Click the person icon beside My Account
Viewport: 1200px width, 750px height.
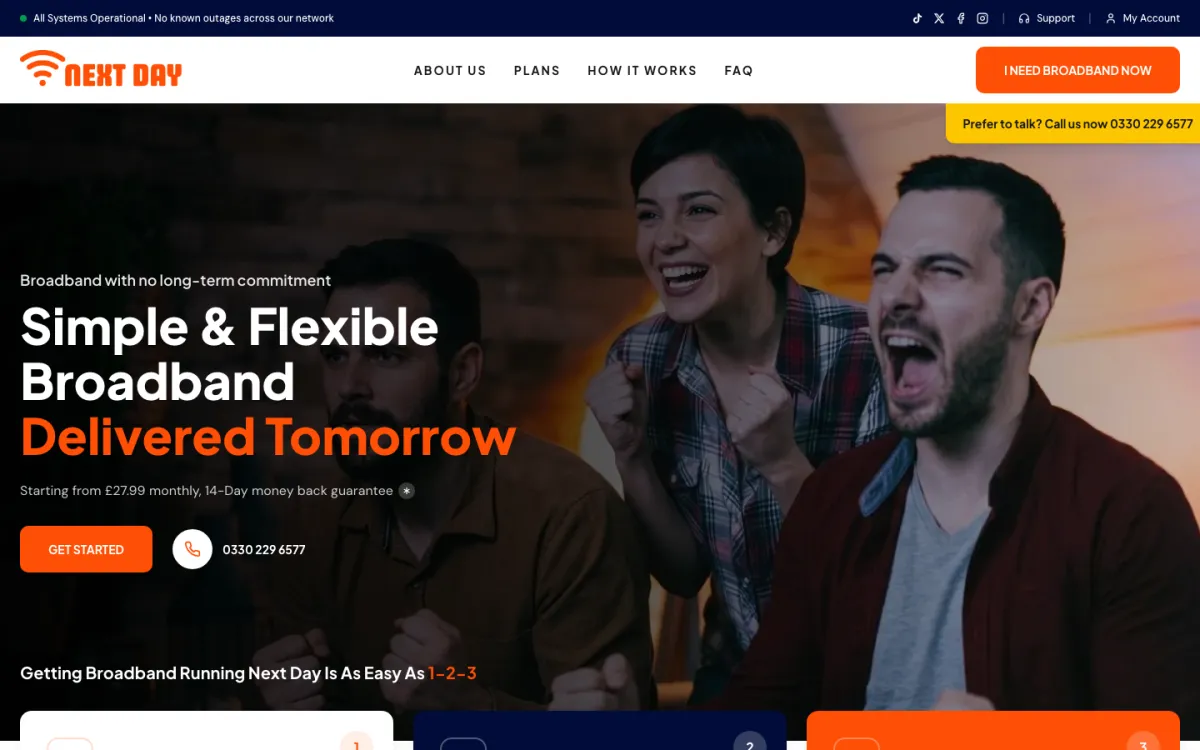coord(1110,18)
